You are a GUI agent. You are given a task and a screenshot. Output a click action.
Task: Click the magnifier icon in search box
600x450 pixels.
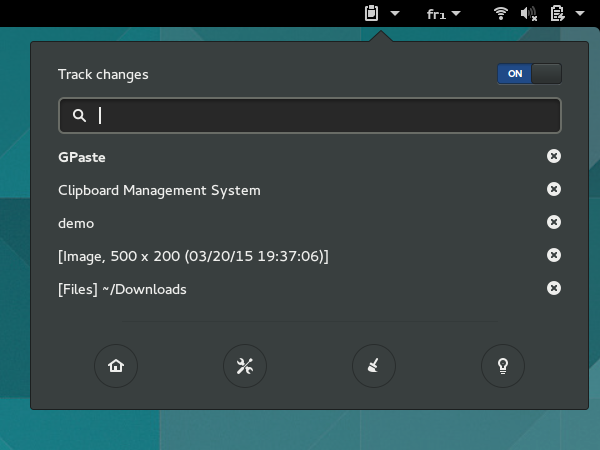79,115
